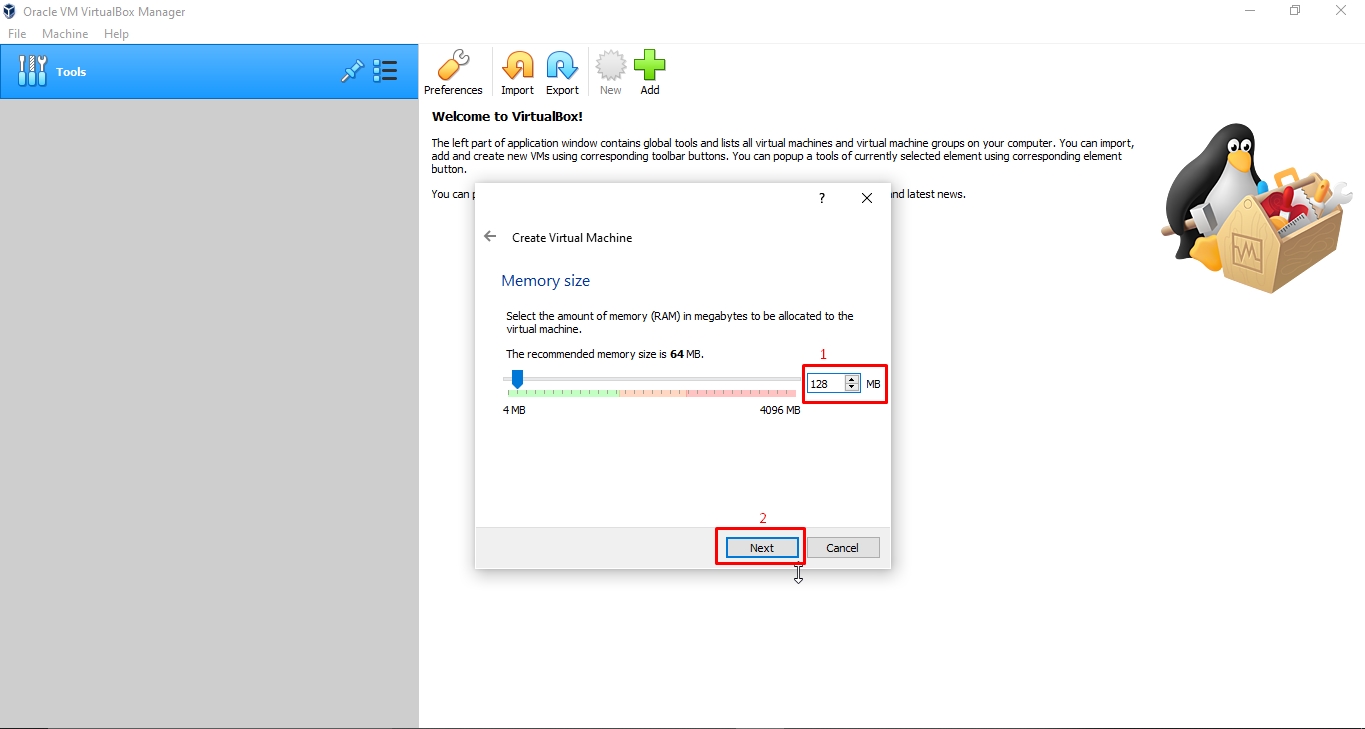
Task: Open the Help menu
Action: click(x=116, y=33)
